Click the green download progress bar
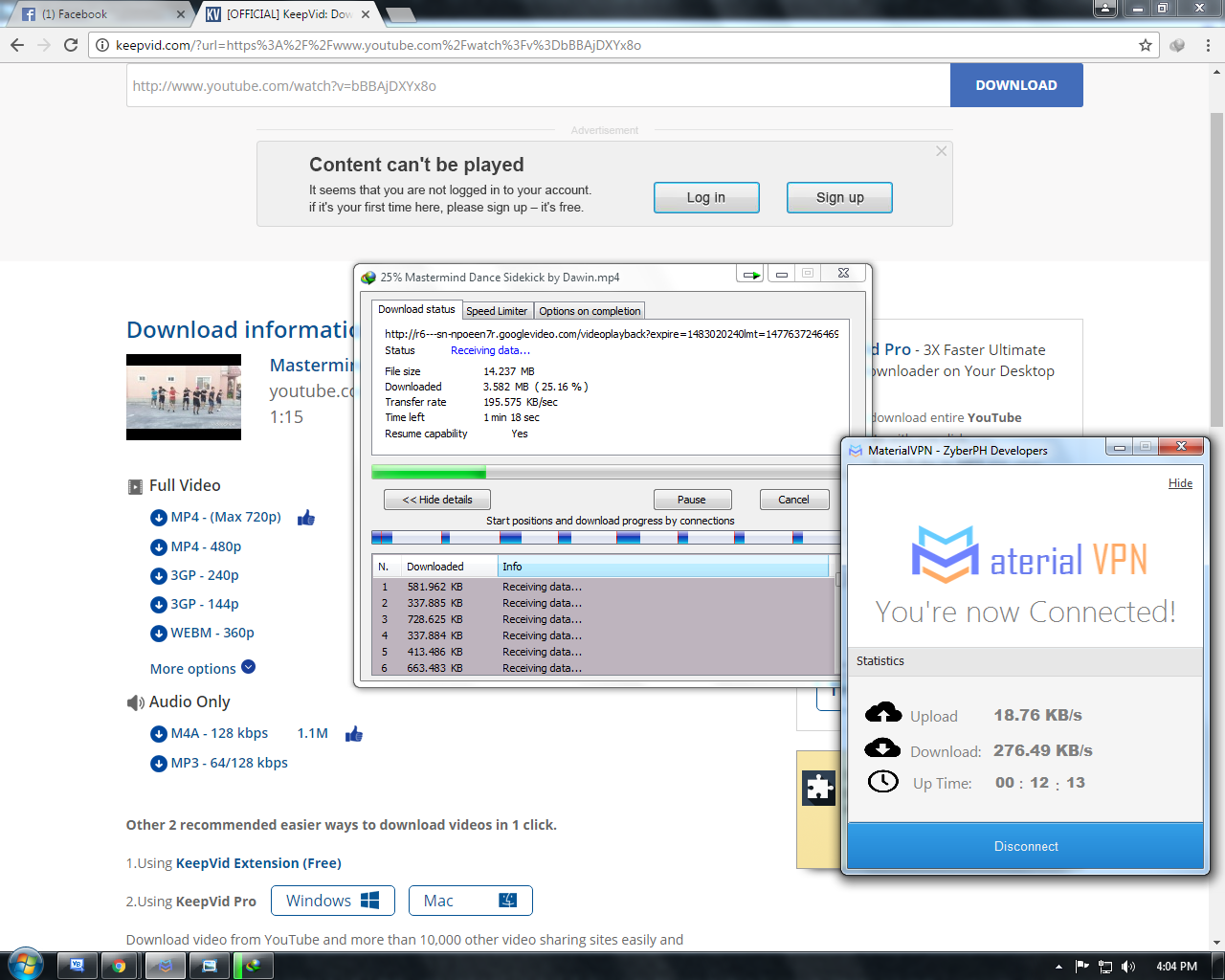The height and width of the screenshot is (980, 1225). (429, 472)
